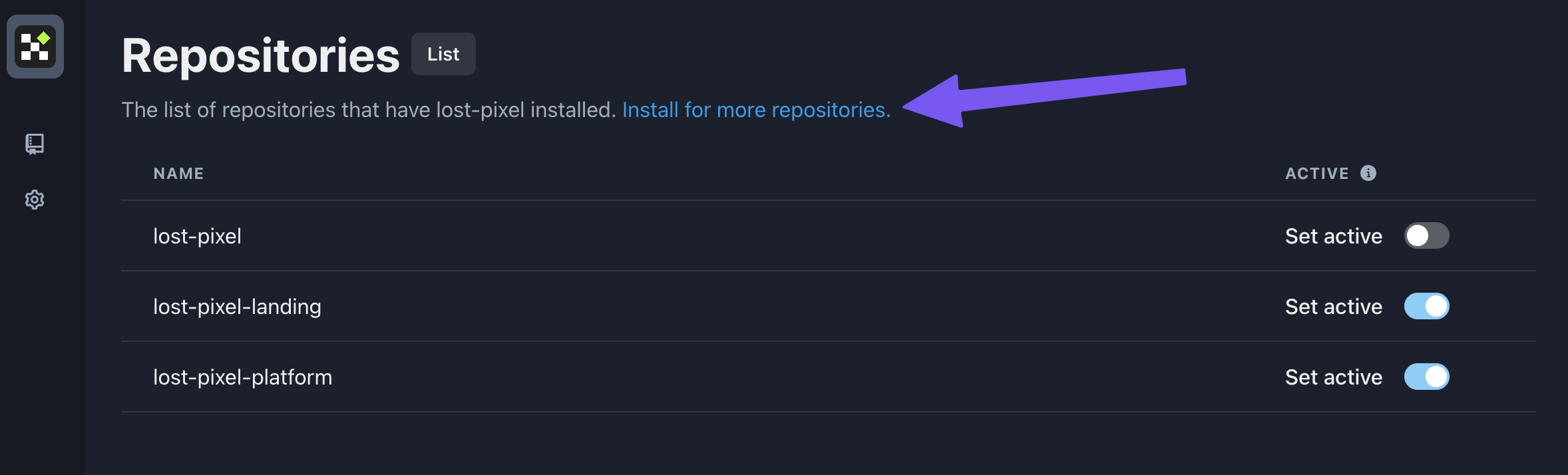Select the lost-pixel-landing repository name
Viewport: 1568px width, 475px height.
click(237, 307)
